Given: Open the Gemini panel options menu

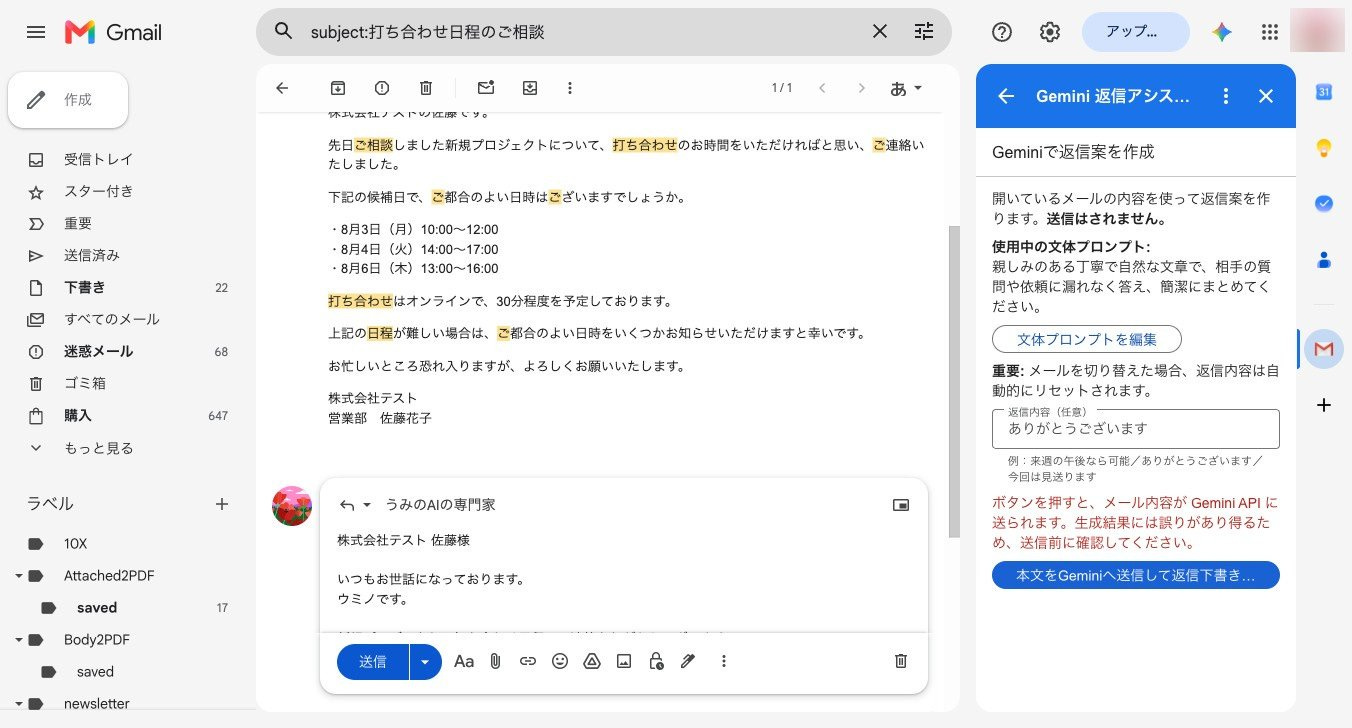Looking at the screenshot, I should click(x=1226, y=96).
